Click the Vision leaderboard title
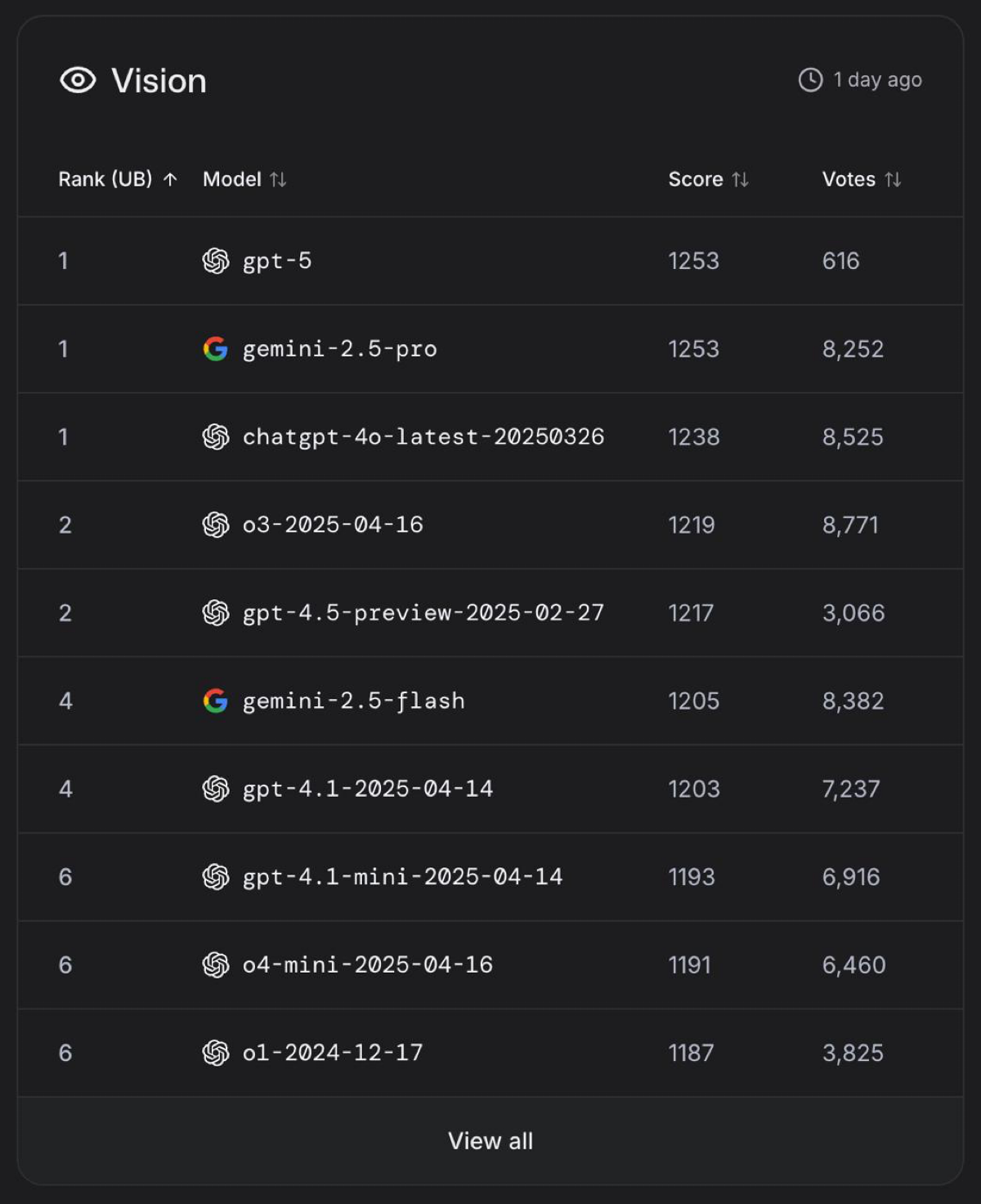This screenshot has height=1204, width=981. click(x=159, y=81)
